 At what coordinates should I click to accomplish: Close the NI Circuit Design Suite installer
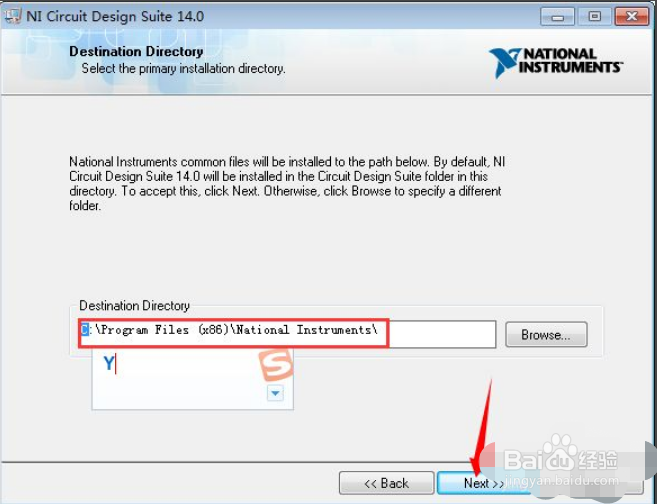tap(631, 16)
